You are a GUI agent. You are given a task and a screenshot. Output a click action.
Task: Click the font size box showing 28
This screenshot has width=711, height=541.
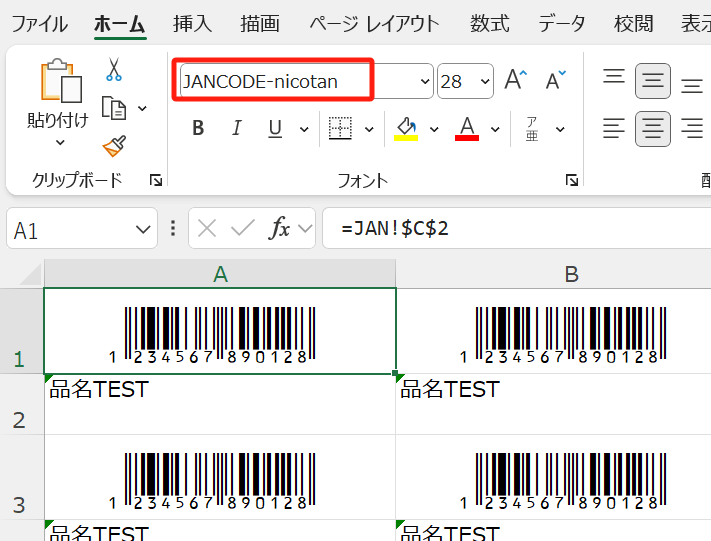(x=457, y=82)
